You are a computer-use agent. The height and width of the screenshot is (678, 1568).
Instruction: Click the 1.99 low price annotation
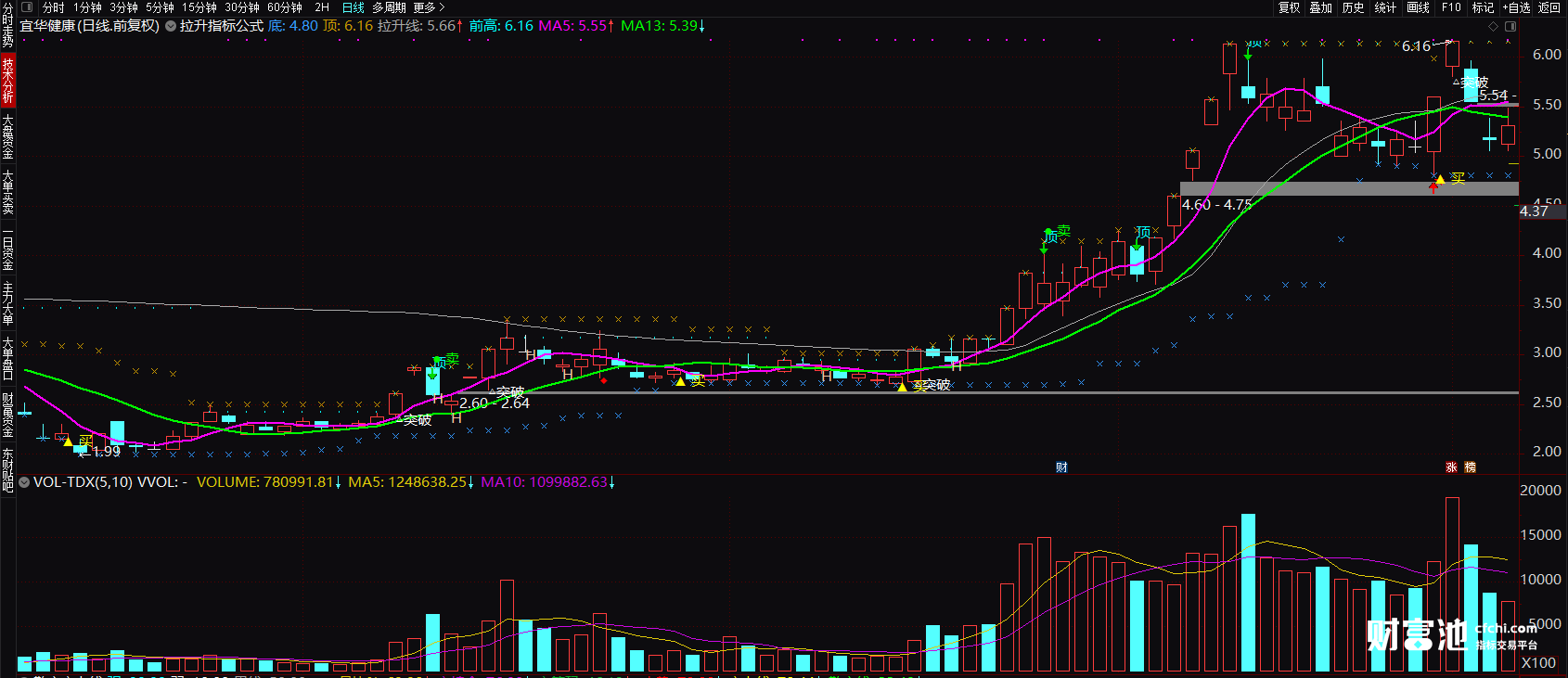[x=107, y=452]
